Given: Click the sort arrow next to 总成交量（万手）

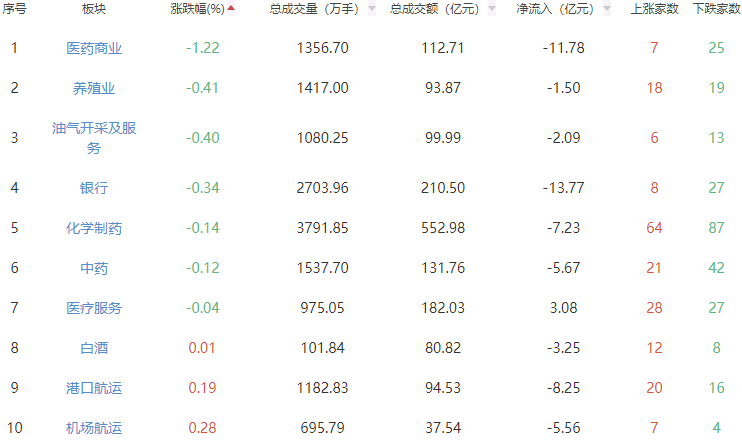Looking at the screenshot, I should coord(372,9).
